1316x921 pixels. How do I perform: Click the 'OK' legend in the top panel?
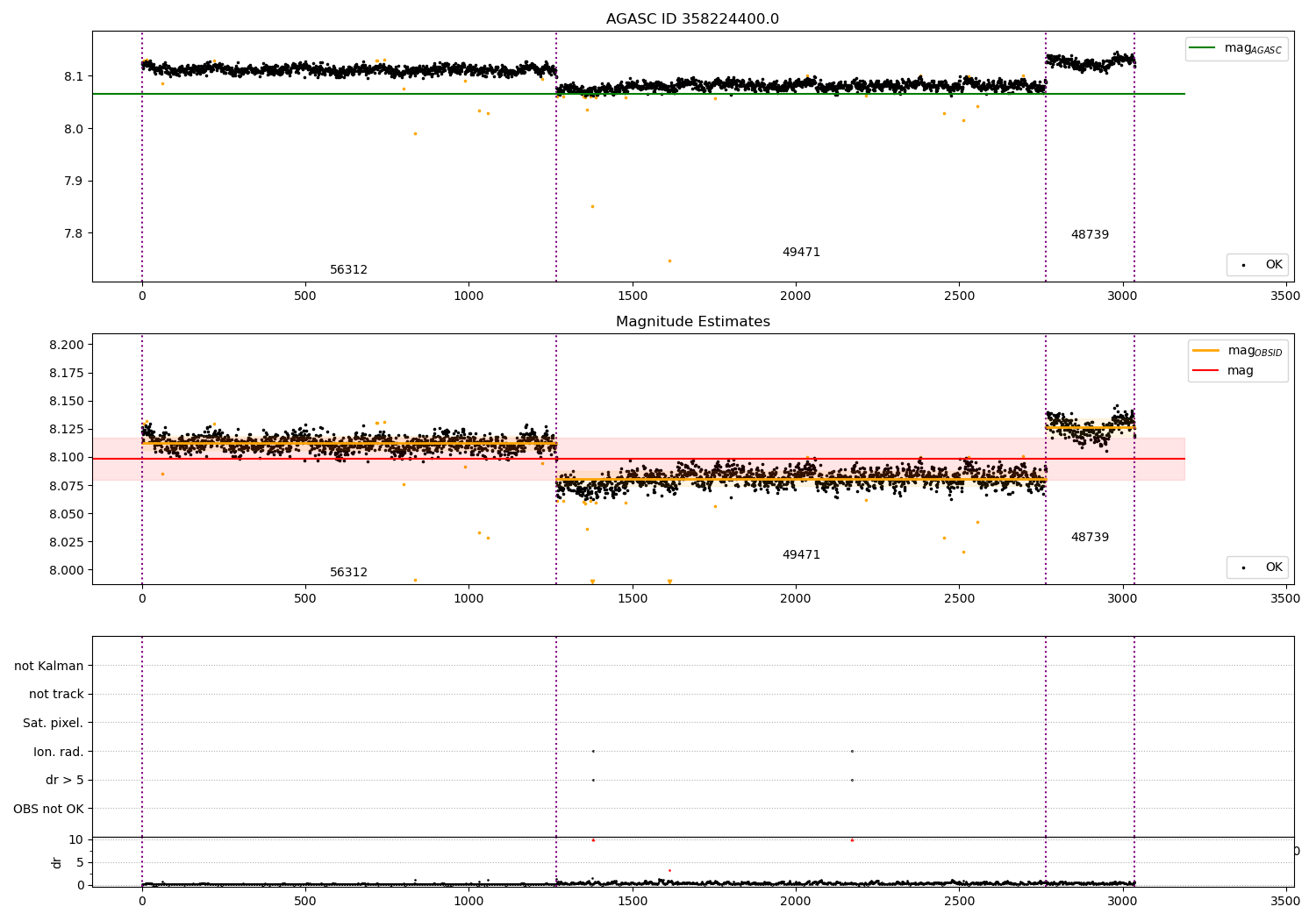(x=1257, y=265)
